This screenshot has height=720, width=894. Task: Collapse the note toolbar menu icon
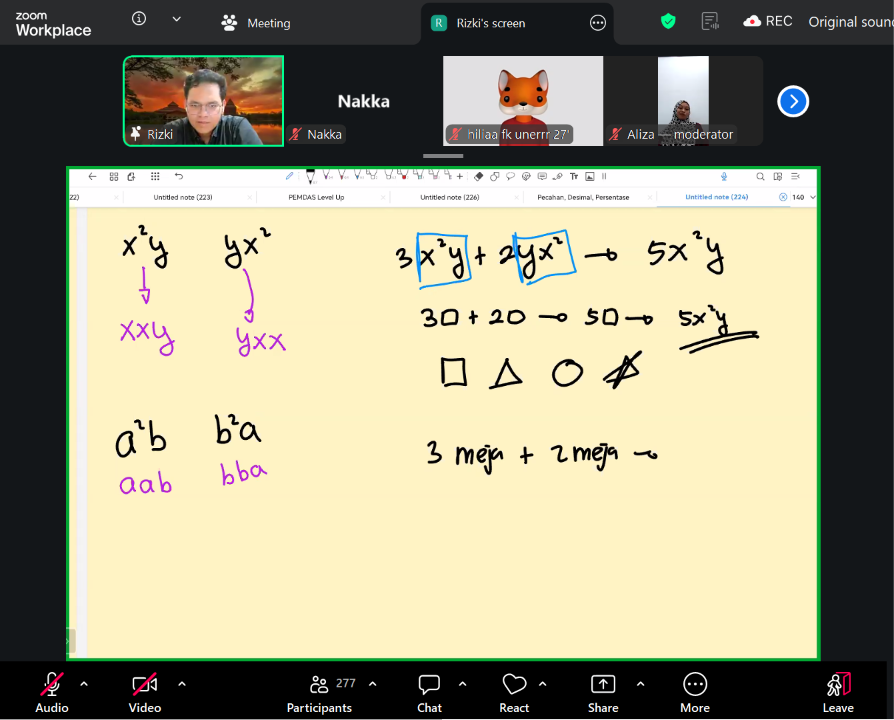[x=796, y=177]
